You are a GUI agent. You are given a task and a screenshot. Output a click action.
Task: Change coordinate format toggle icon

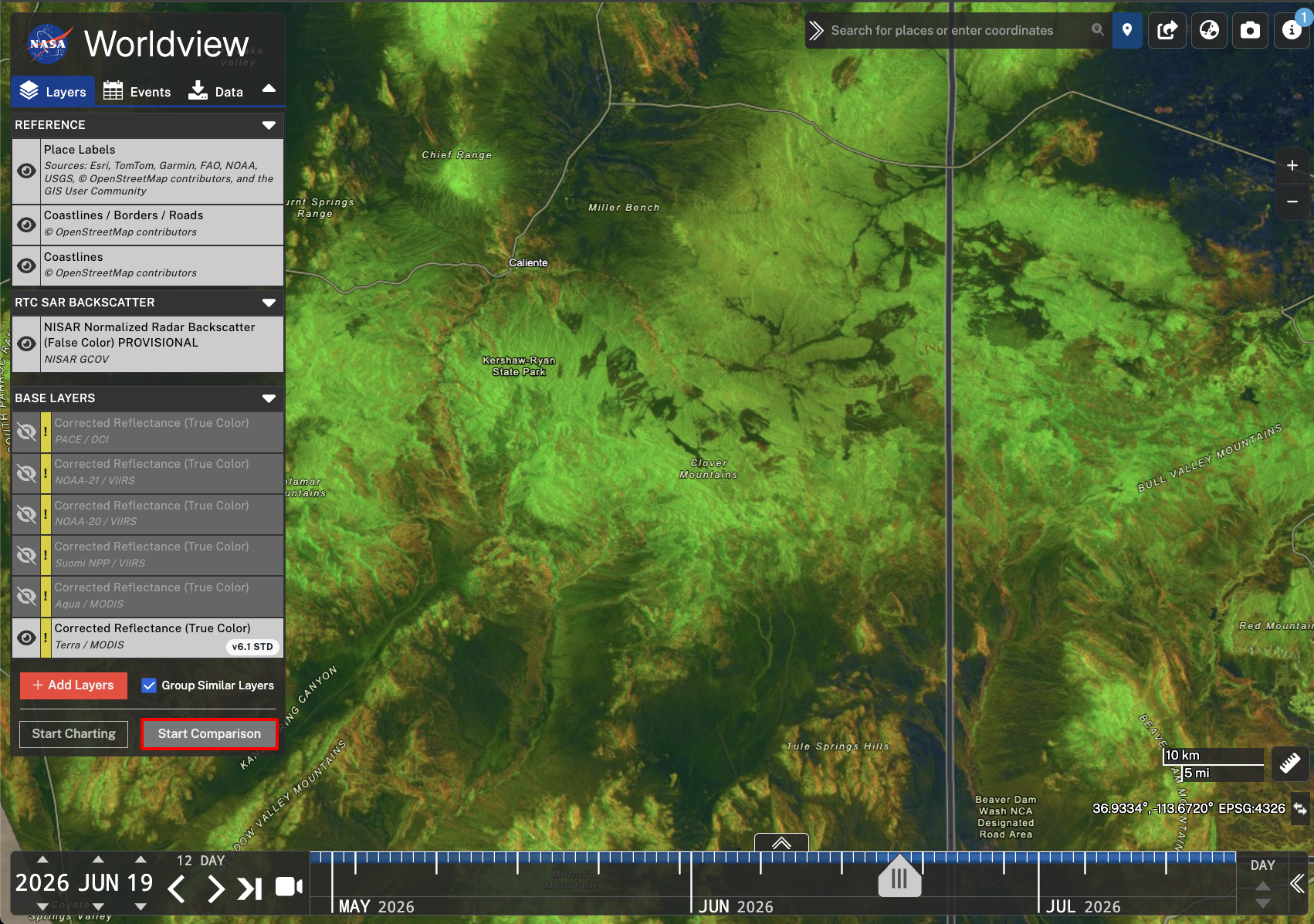click(x=1300, y=808)
